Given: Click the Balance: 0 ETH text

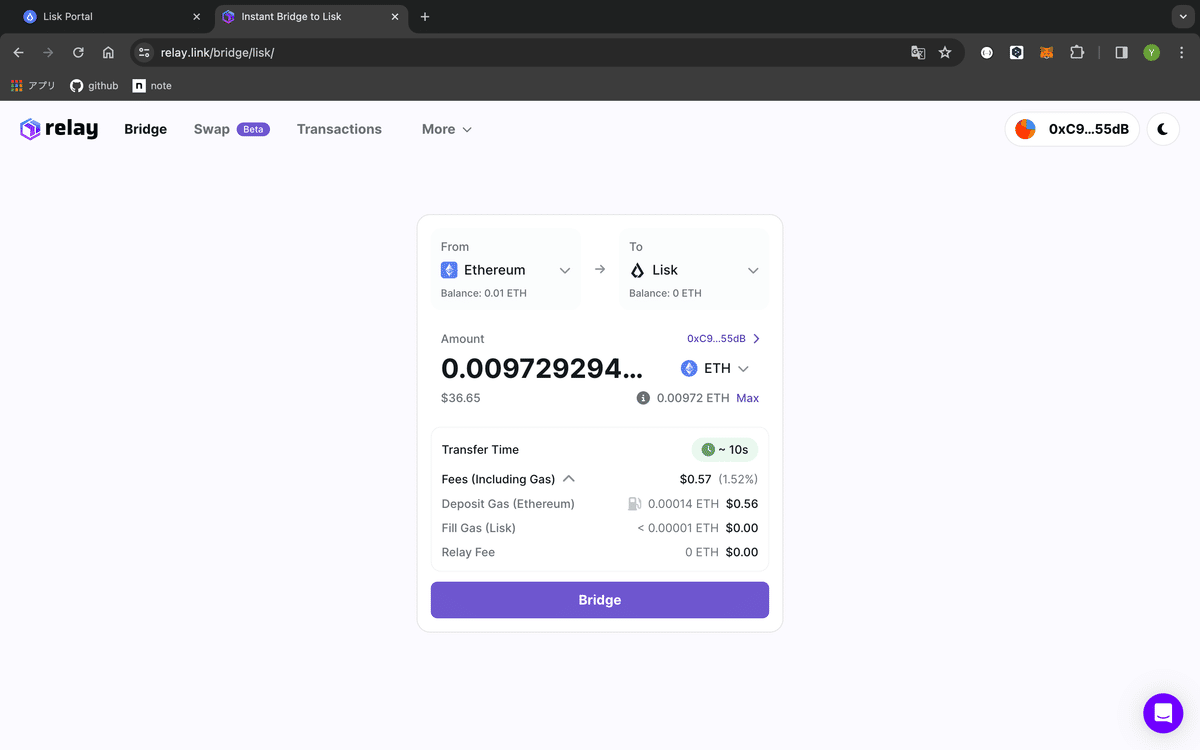Looking at the screenshot, I should tap(665, 293).
